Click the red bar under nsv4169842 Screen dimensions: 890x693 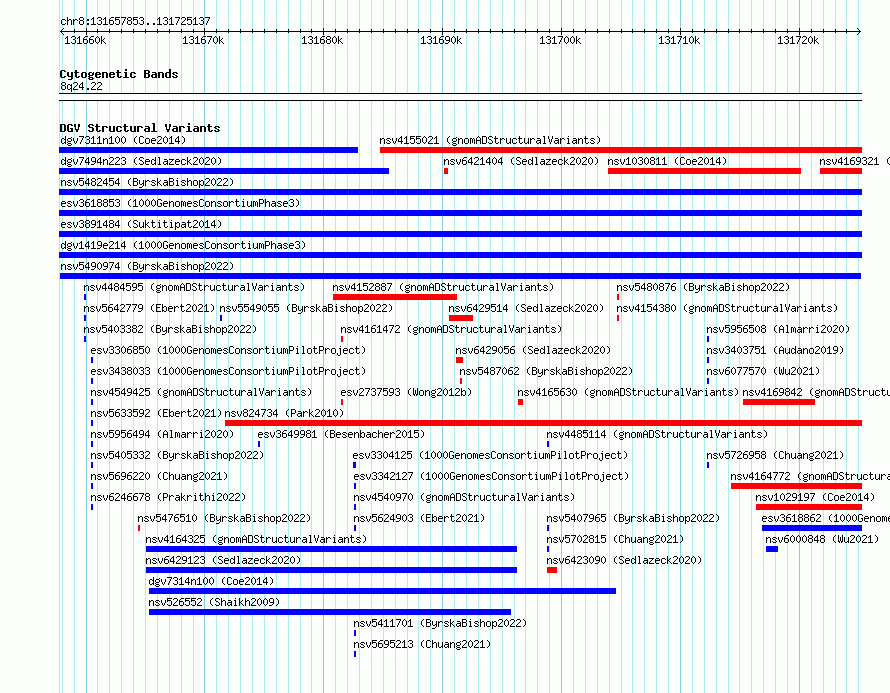[x=779, y=402]
